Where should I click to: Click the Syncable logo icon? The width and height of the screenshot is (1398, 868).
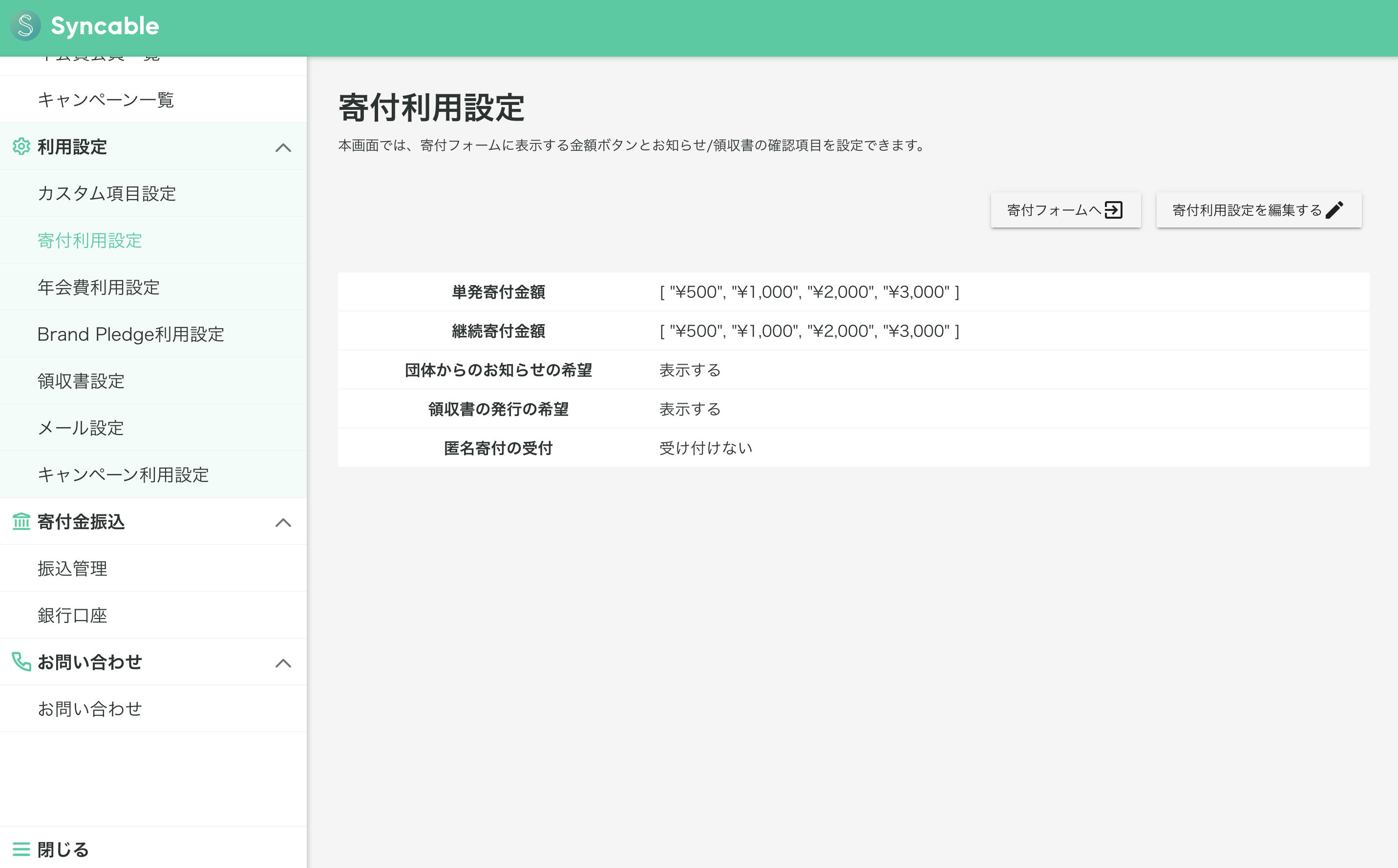(25, 26)
